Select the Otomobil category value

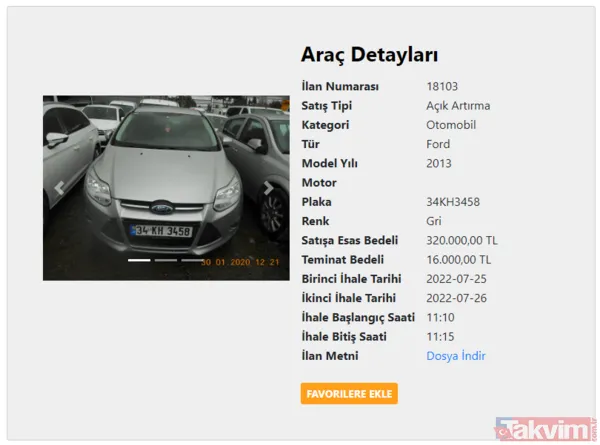pos(451,125)
